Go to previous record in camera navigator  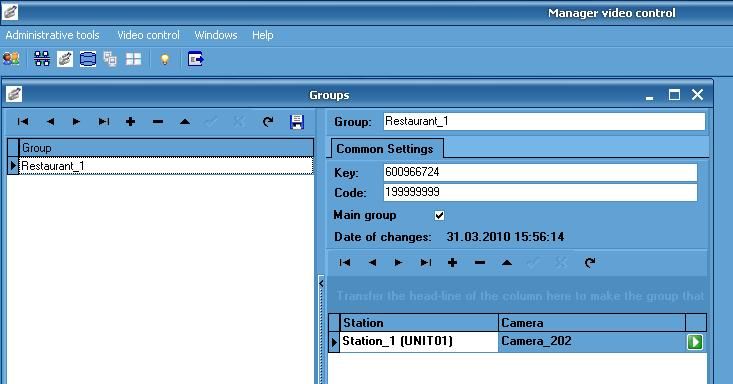pos(372,263)
